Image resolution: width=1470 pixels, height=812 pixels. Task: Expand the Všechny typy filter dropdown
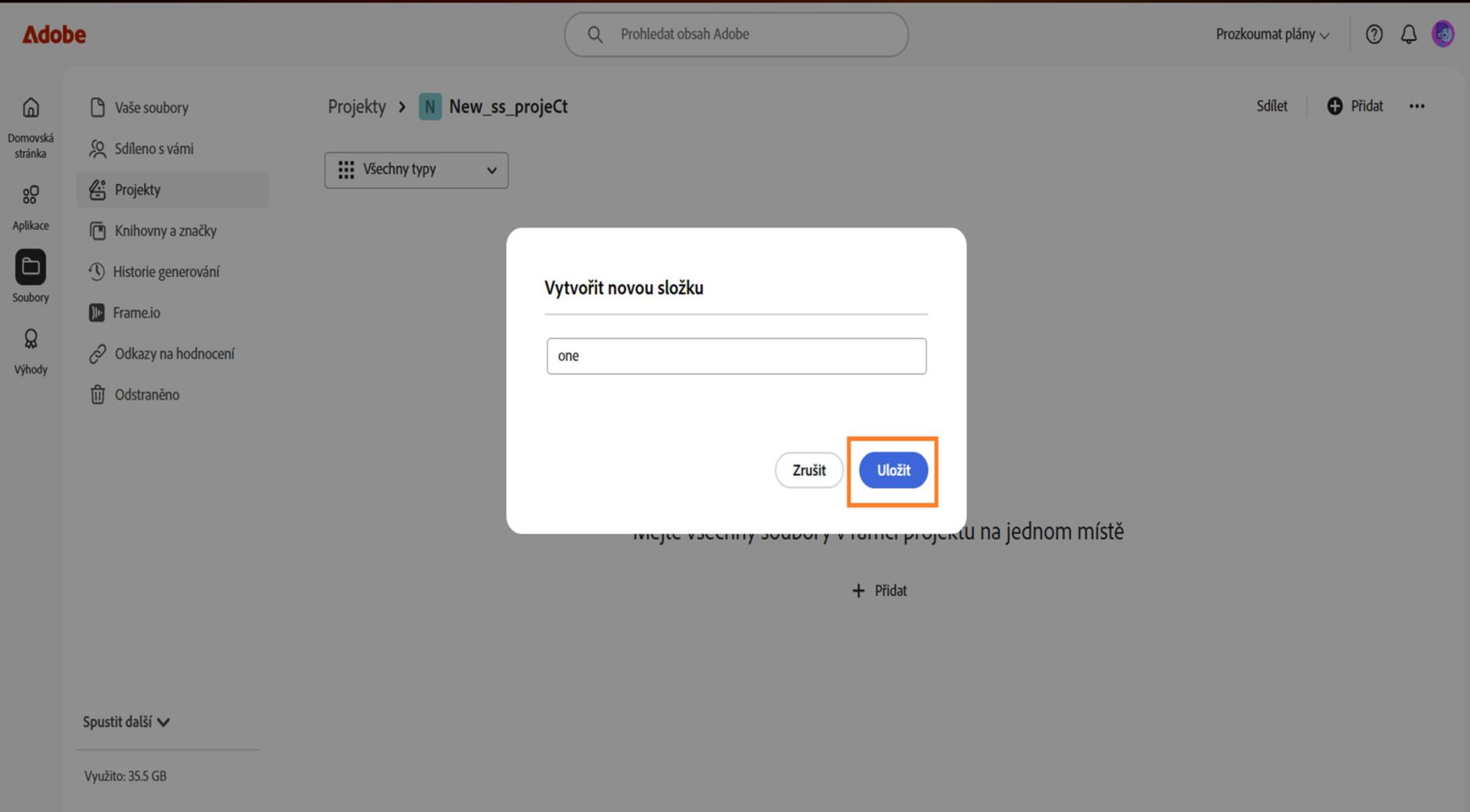coord(416,170)
